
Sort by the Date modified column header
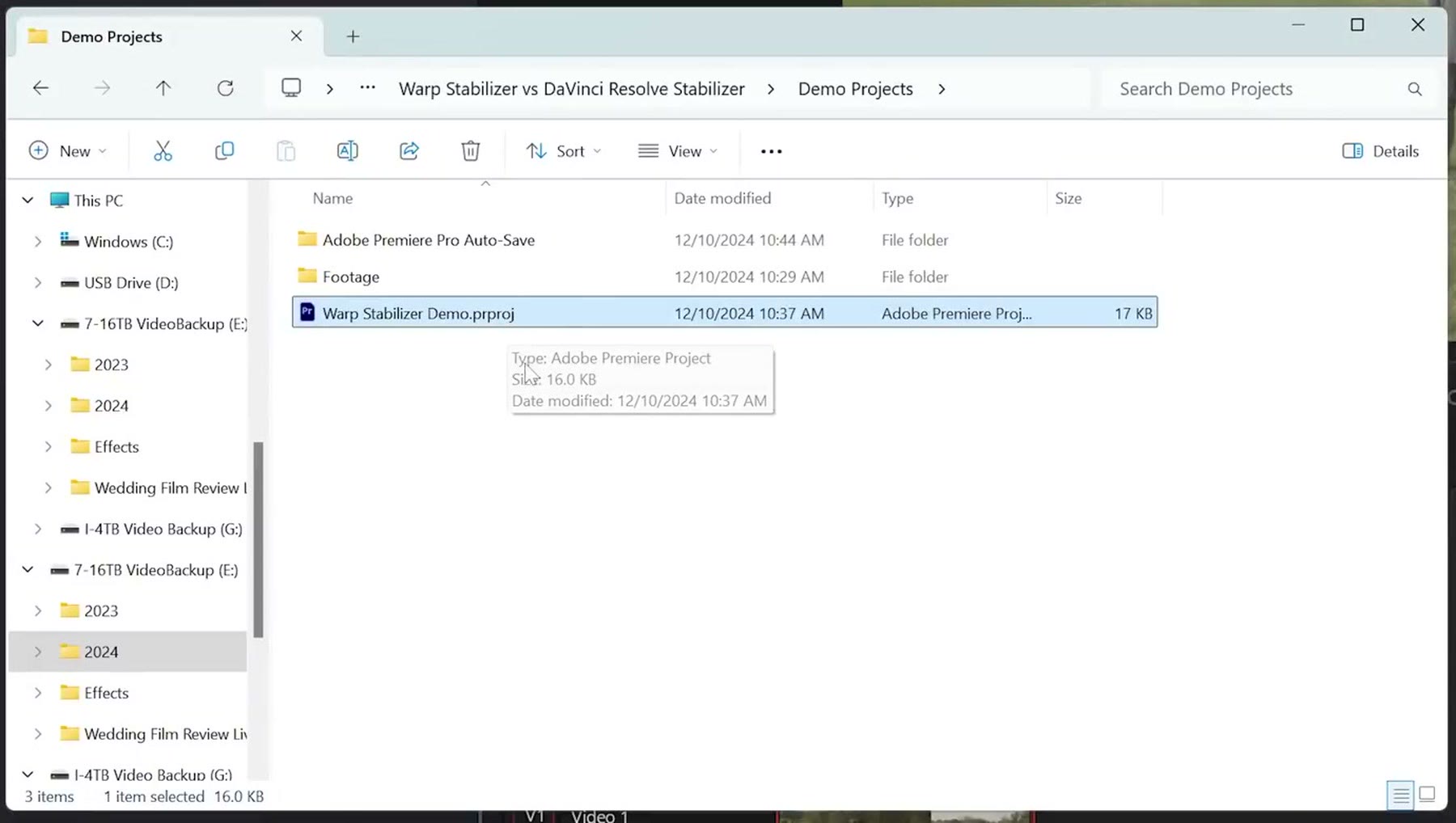(x=722, y=198)
